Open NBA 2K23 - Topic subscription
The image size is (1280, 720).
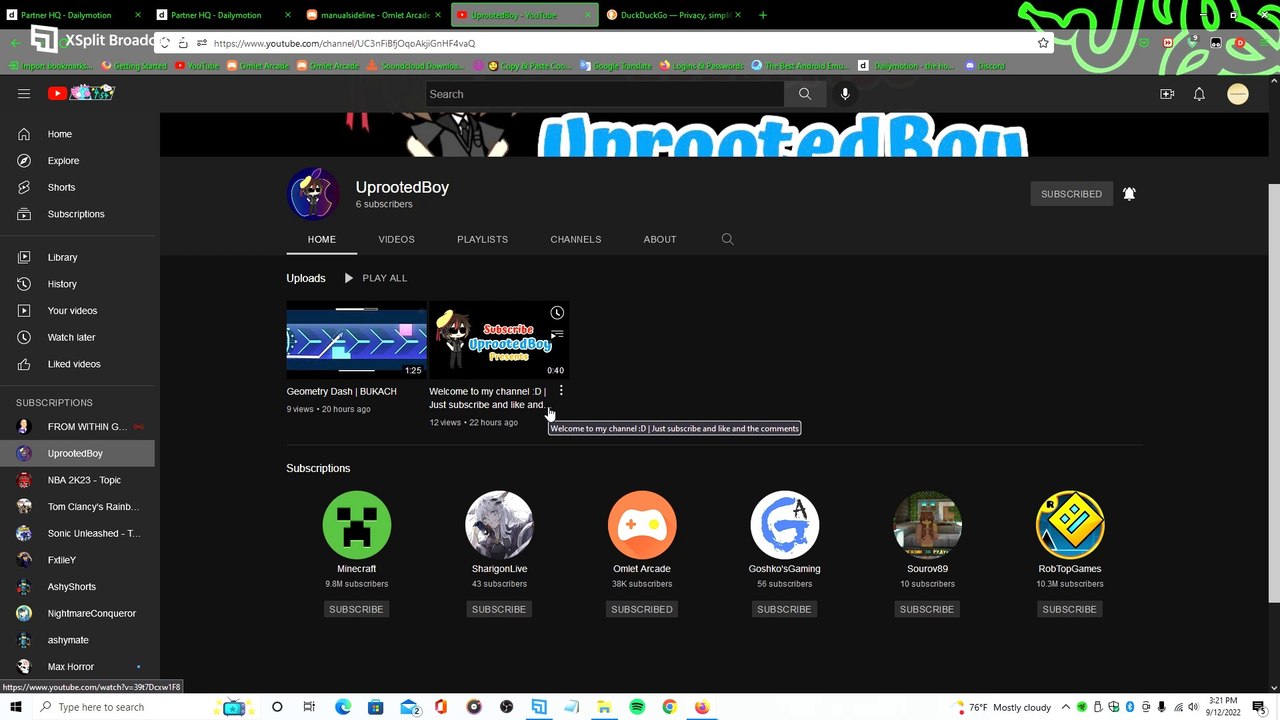pos(77,480)
